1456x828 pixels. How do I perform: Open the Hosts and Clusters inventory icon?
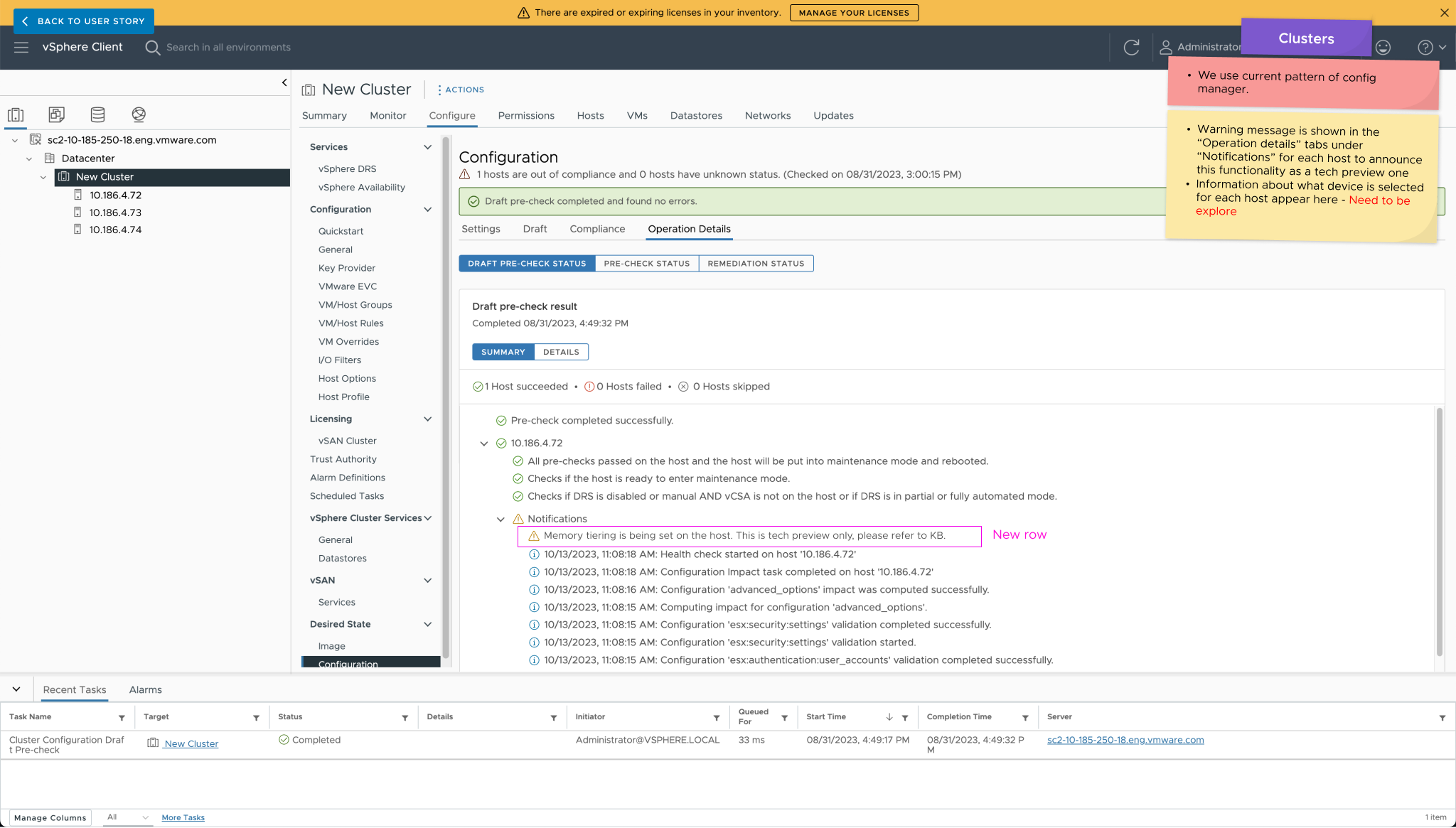16,114
